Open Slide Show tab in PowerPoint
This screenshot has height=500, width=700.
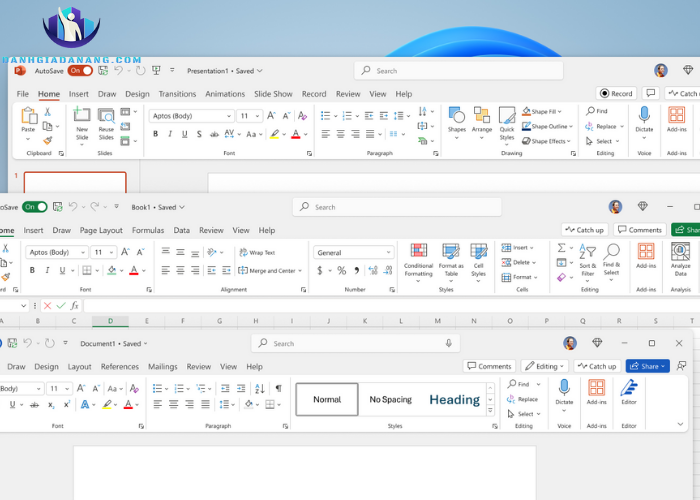[273, 94]
